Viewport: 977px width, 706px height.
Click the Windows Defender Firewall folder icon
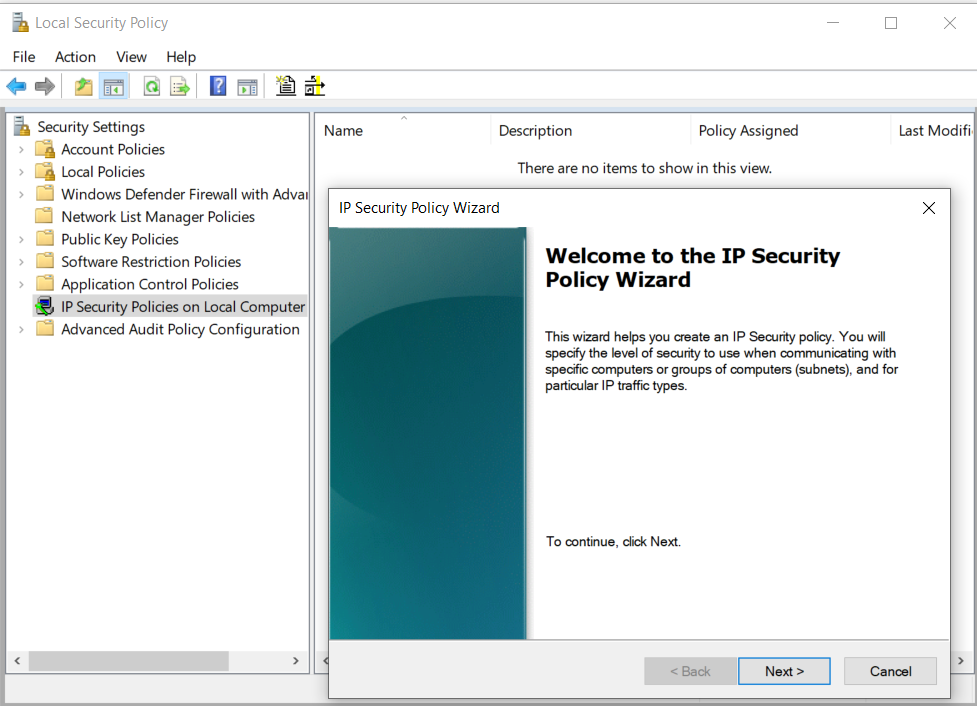point(45,194)
